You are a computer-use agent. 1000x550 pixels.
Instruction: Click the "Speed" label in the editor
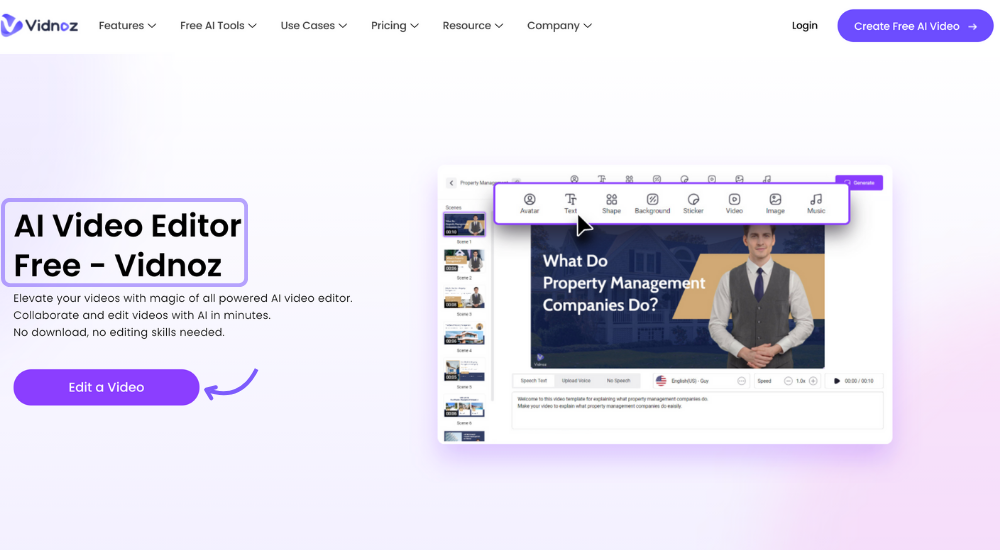click(x=764, y=381)
